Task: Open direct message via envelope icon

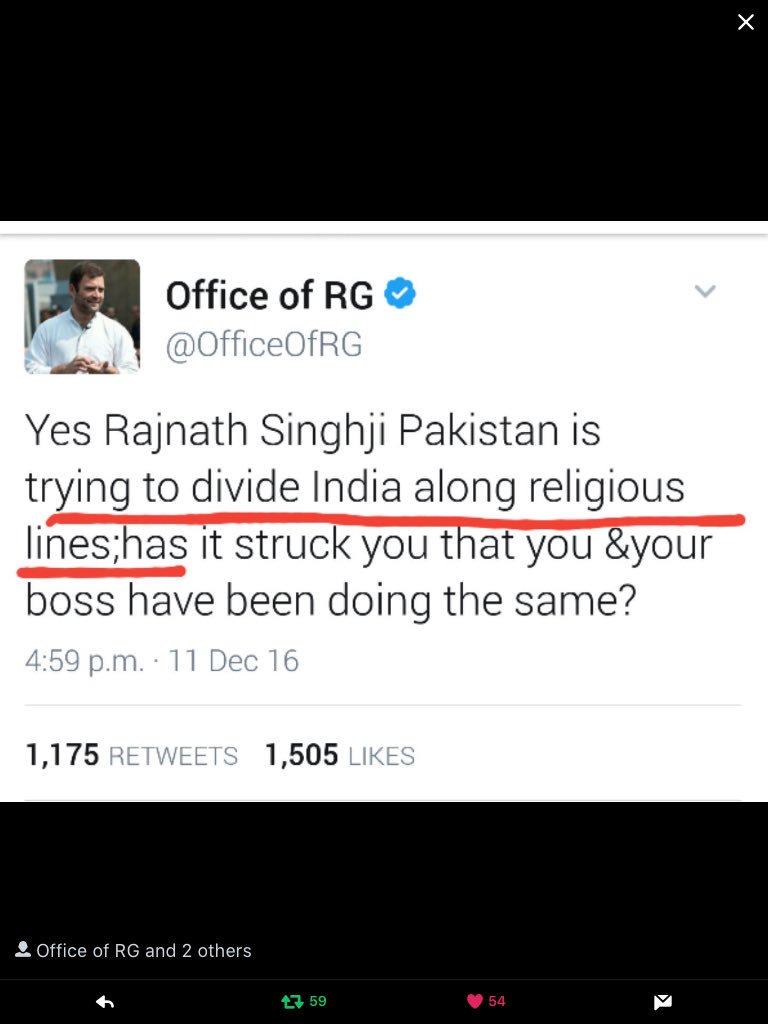Action: [x=662, y=1001]
